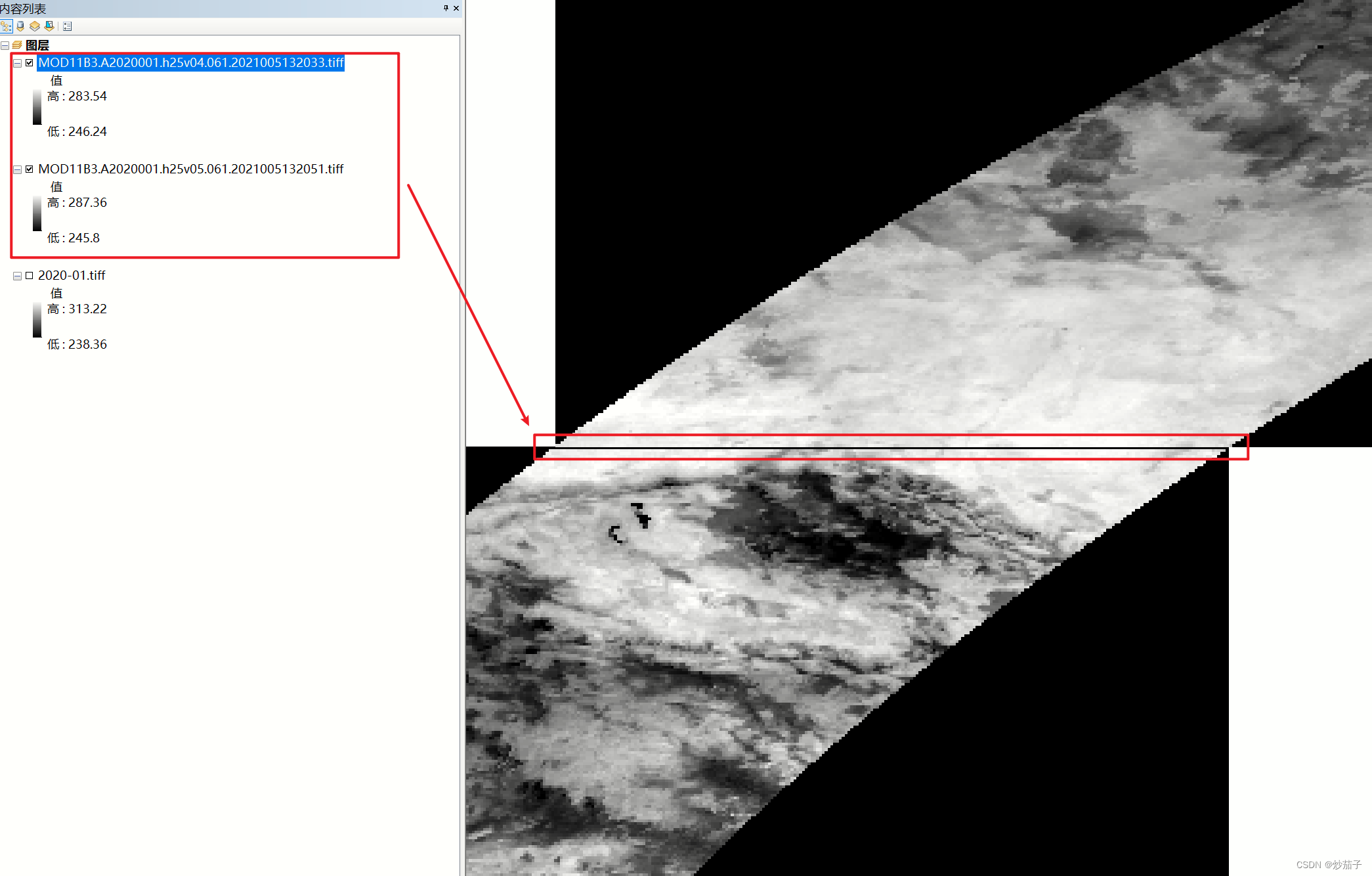Select the 2020-01.tiff layer name
This screenshot has width=1372, height=876.
pyautogui.click(x=72, y=275)
